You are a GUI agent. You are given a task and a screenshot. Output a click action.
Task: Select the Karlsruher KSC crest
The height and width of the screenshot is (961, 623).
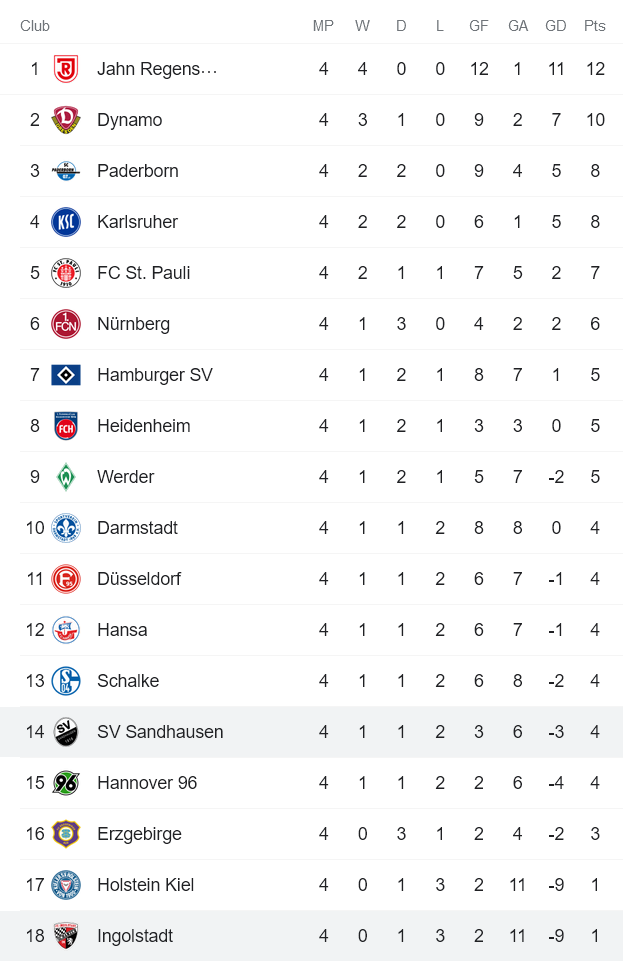[x=64, y=222]
